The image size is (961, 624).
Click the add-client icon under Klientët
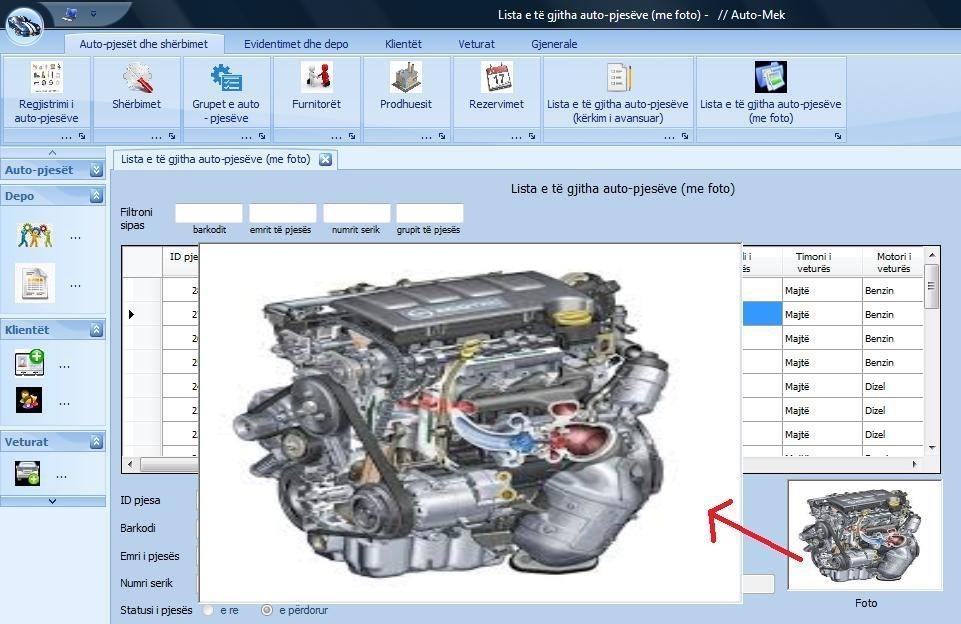pyautogui.click(x=29, y=363)
